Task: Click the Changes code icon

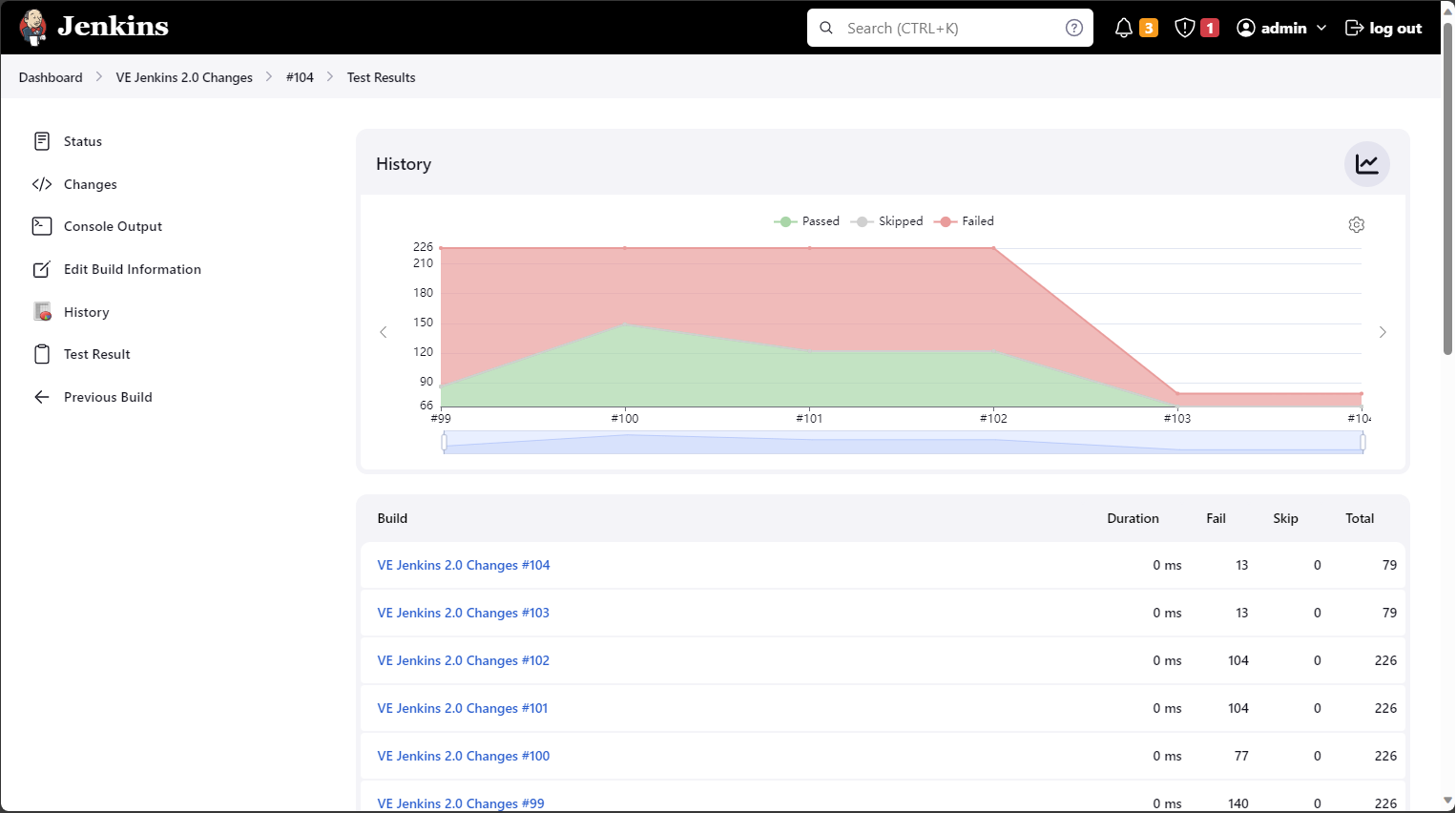Action: (42, 184)
